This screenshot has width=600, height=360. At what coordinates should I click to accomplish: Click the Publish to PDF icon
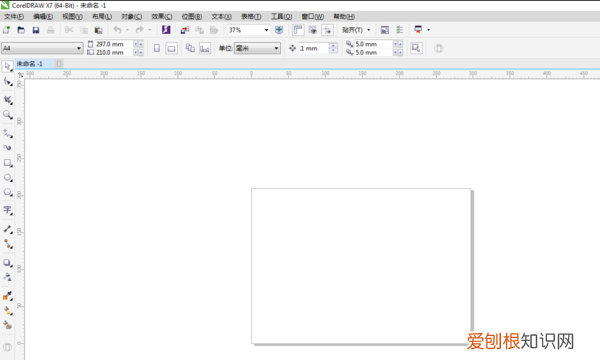point(214,30)
